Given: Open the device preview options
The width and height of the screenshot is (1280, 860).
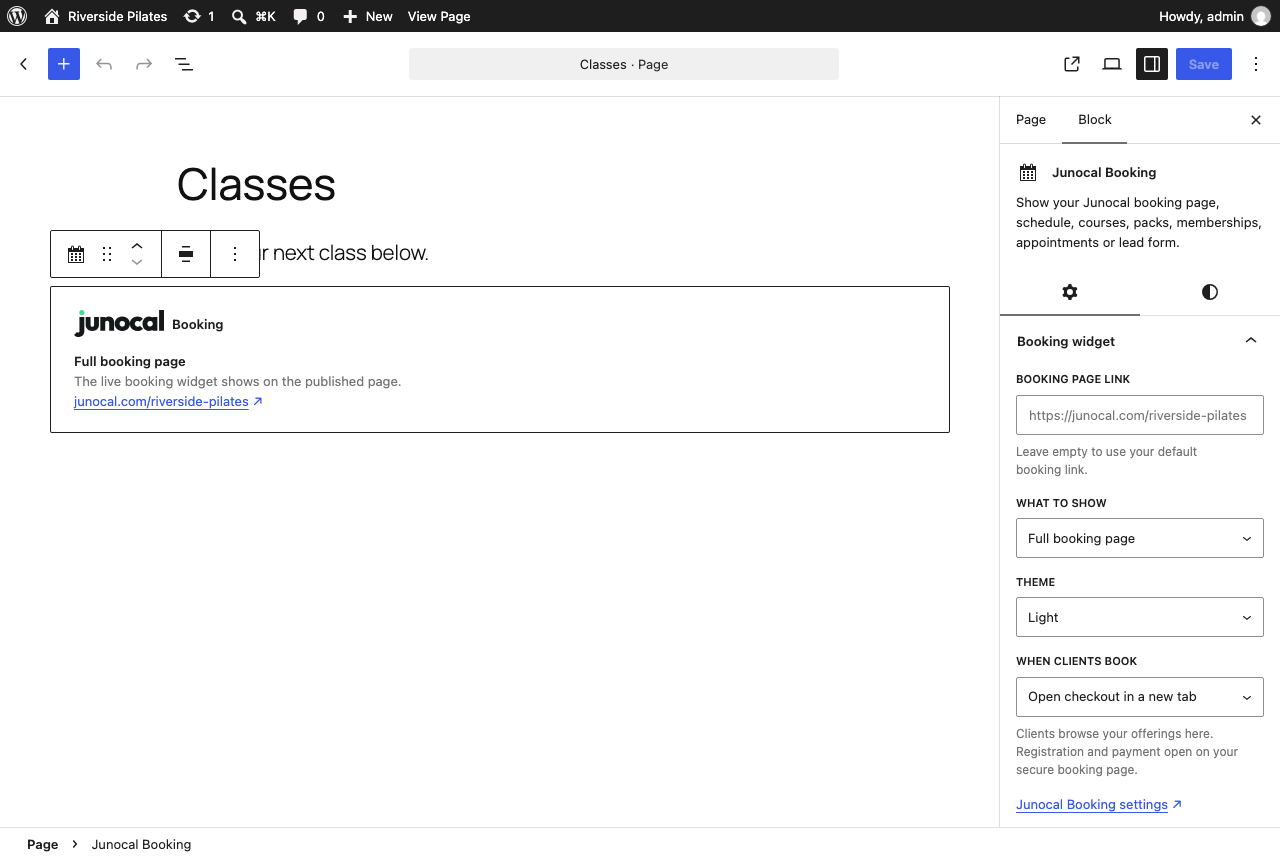Looking at the screenshot, I should [x=1112, y=64].
